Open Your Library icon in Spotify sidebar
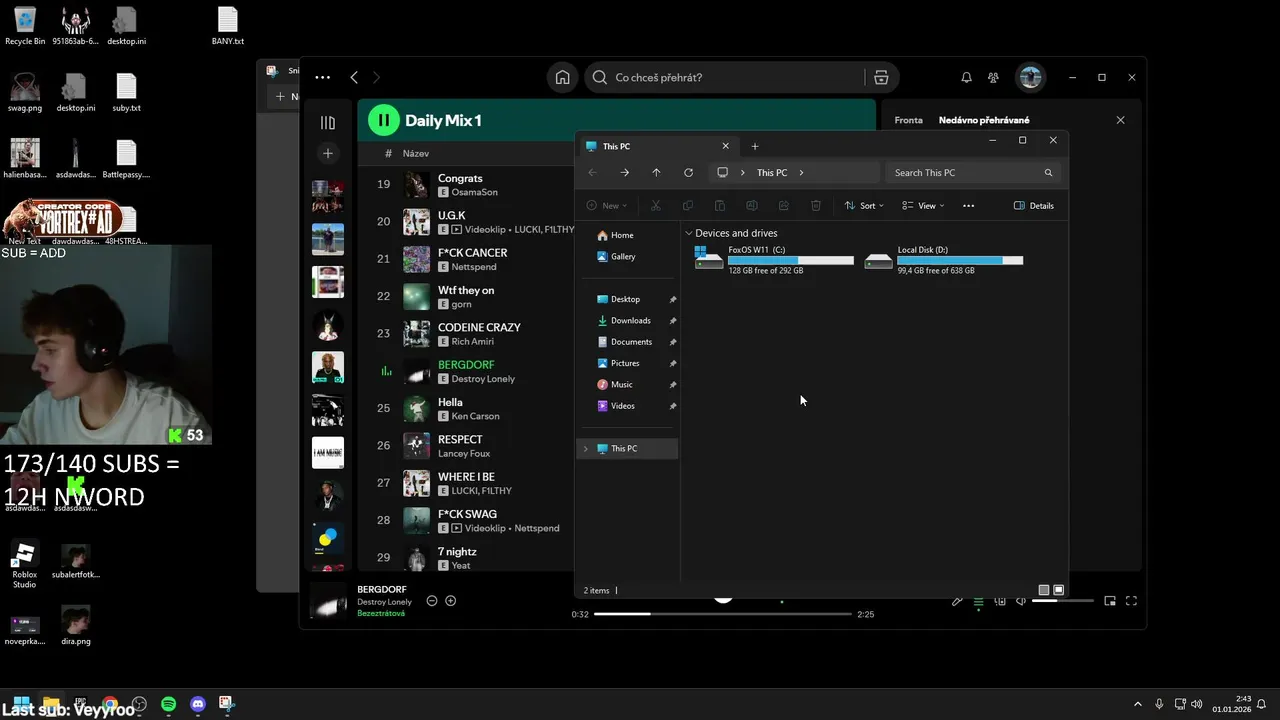This screenshot has width=1280, height=720. click(327, 122)
